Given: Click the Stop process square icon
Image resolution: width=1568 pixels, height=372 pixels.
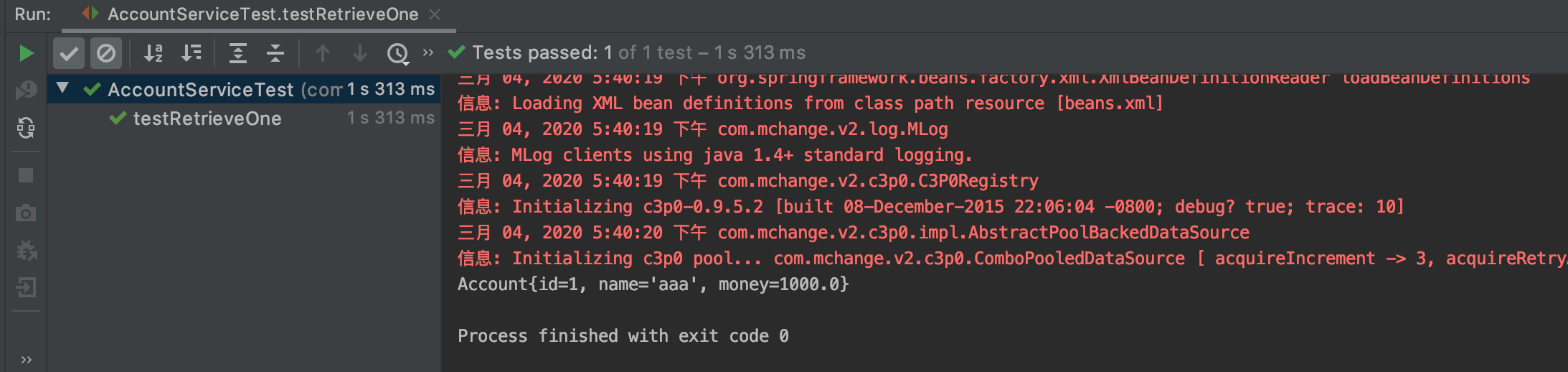Looking at the screenshot, I should coord(26,176).
